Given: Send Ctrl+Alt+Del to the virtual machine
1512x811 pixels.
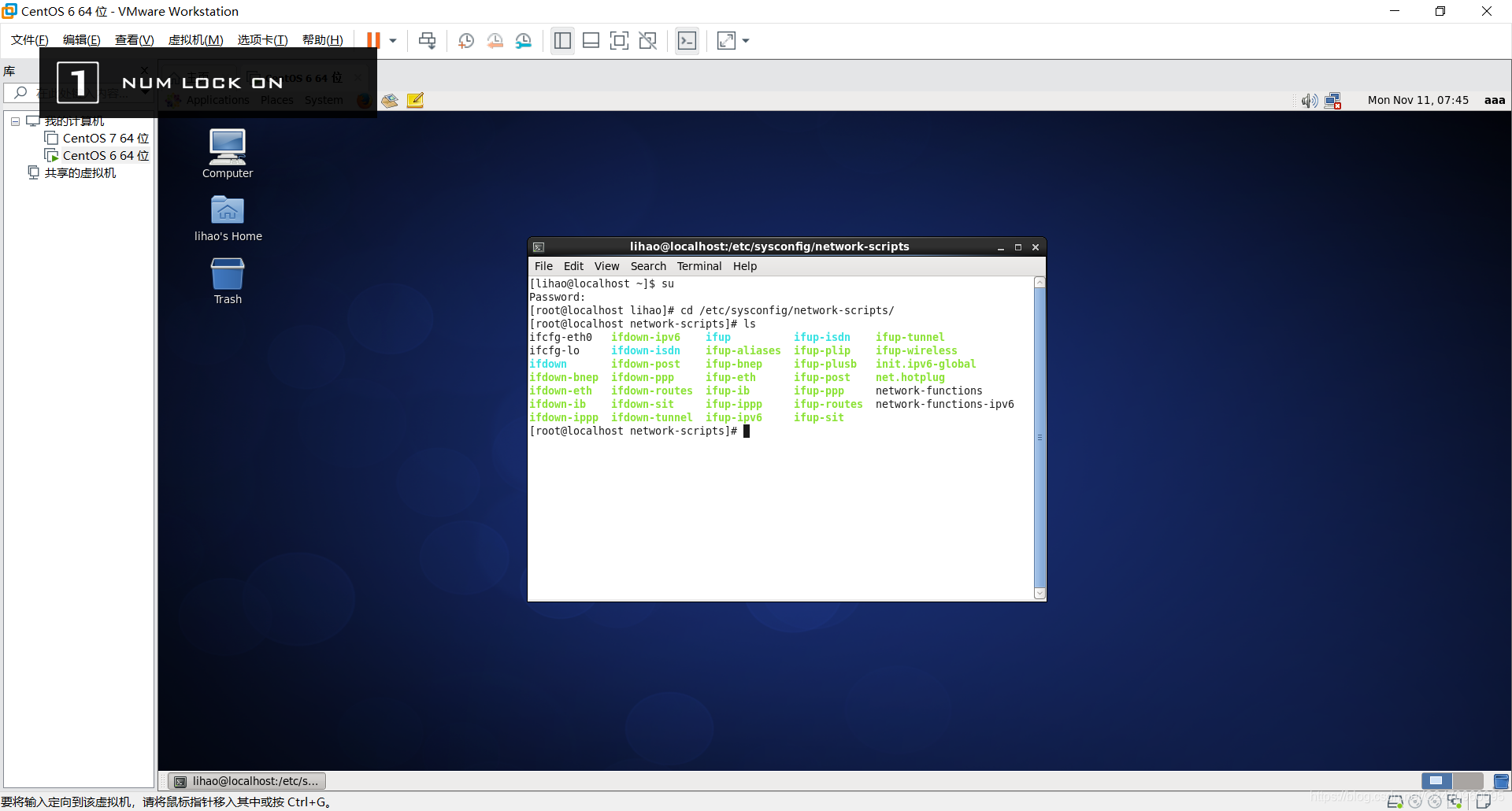Looking at the screenshot, I should 428,40.
